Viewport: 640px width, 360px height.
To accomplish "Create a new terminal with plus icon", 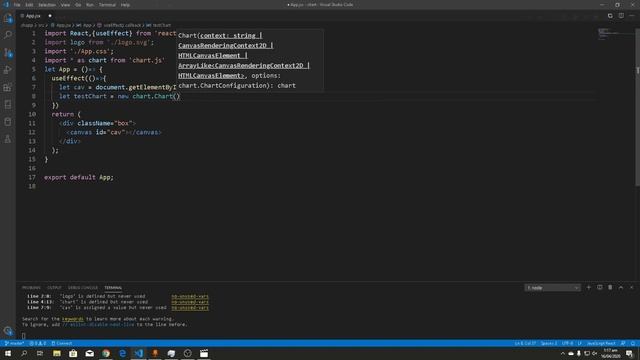I will click(589, 287).
